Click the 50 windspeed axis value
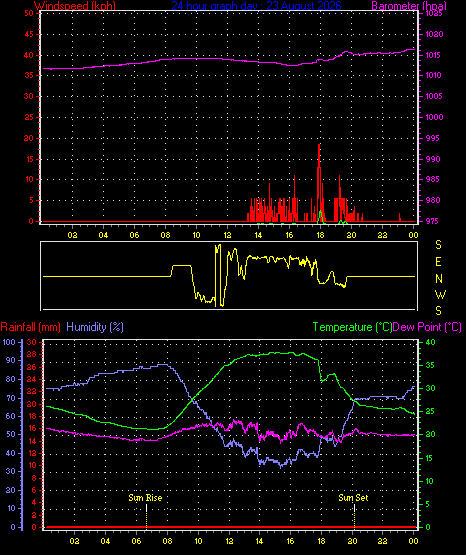The width and height of the screenshot is (466, 555). click(29, 13)
